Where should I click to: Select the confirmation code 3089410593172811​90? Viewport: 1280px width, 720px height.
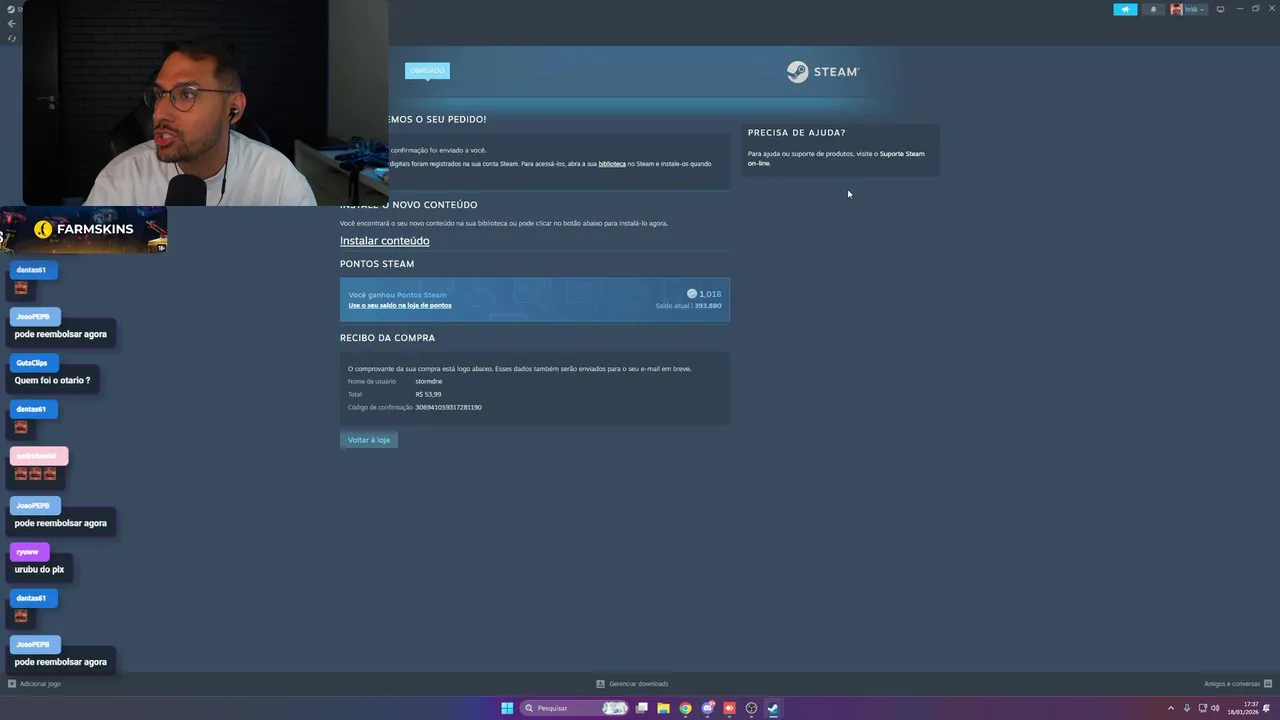click(x=448, y=407)
